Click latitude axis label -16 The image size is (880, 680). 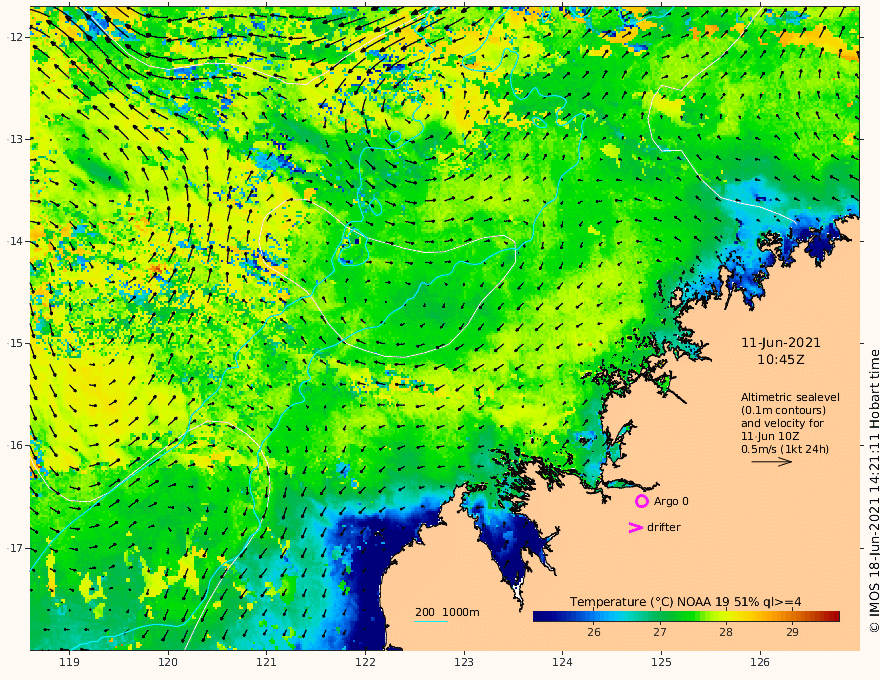[15, 445]
